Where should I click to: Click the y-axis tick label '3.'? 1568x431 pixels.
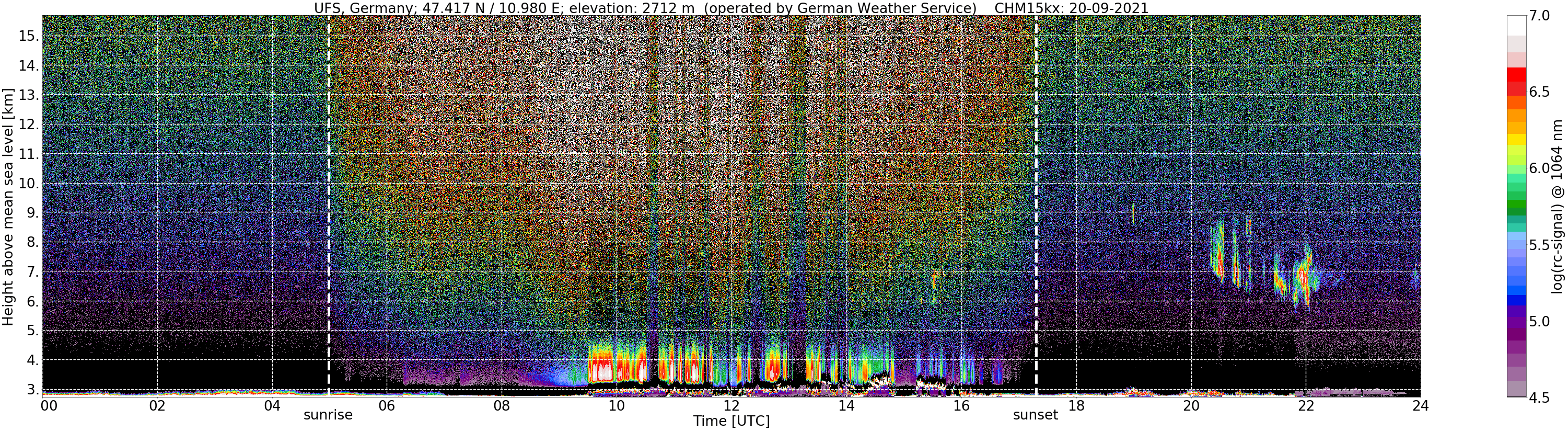(x=32, y=390)
